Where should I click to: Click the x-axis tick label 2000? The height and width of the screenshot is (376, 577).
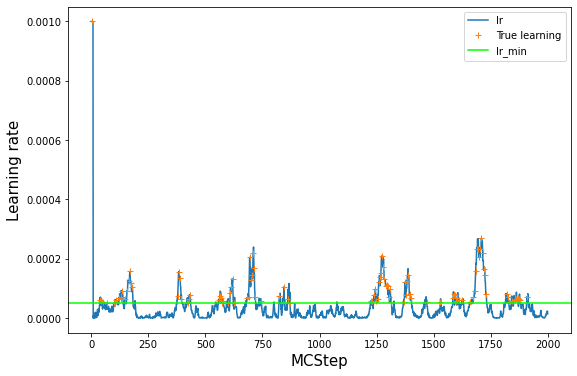548,344
